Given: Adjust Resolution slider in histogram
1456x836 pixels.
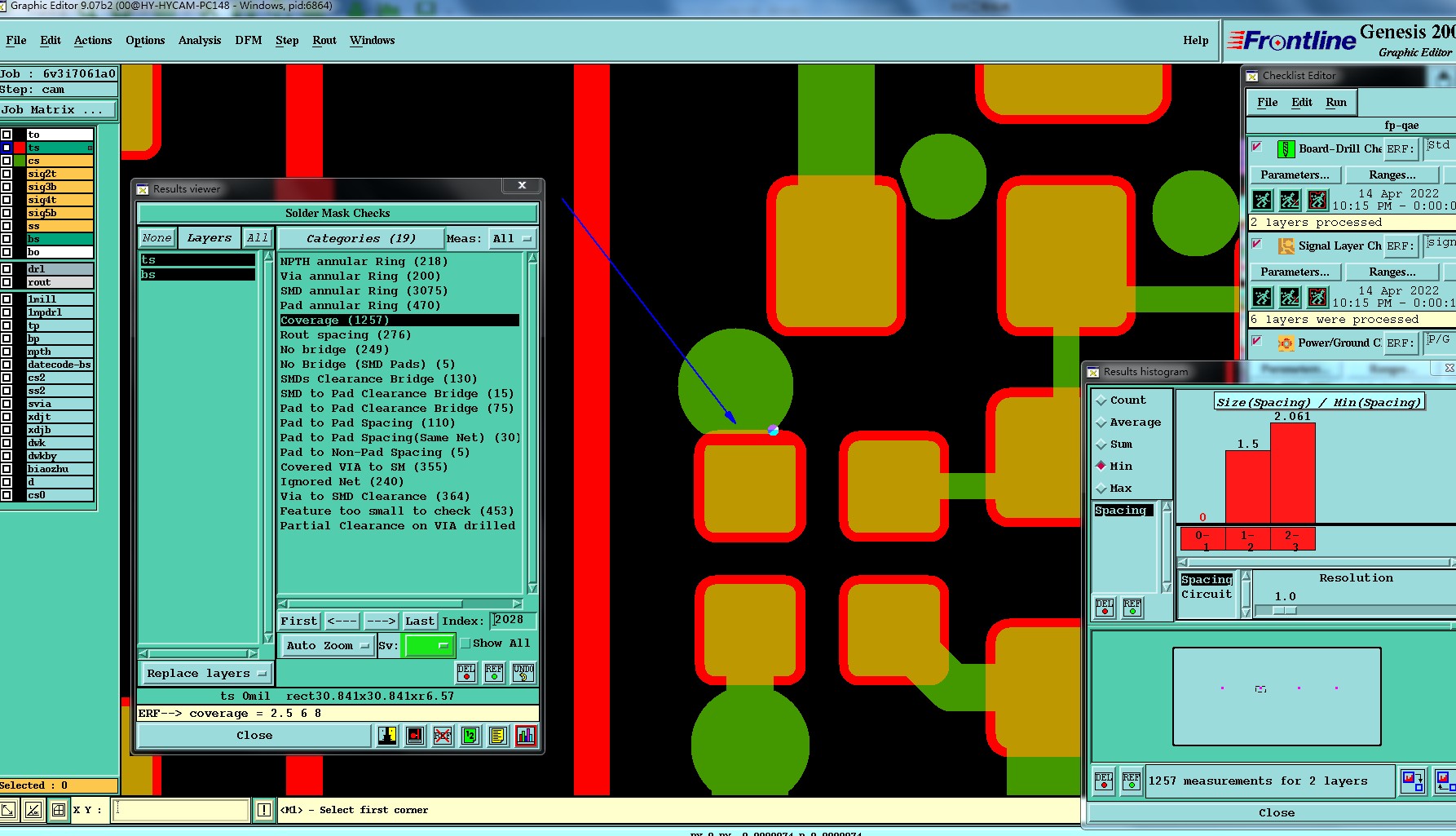Looking at the screenshot, I should [x=1285, y=610].
